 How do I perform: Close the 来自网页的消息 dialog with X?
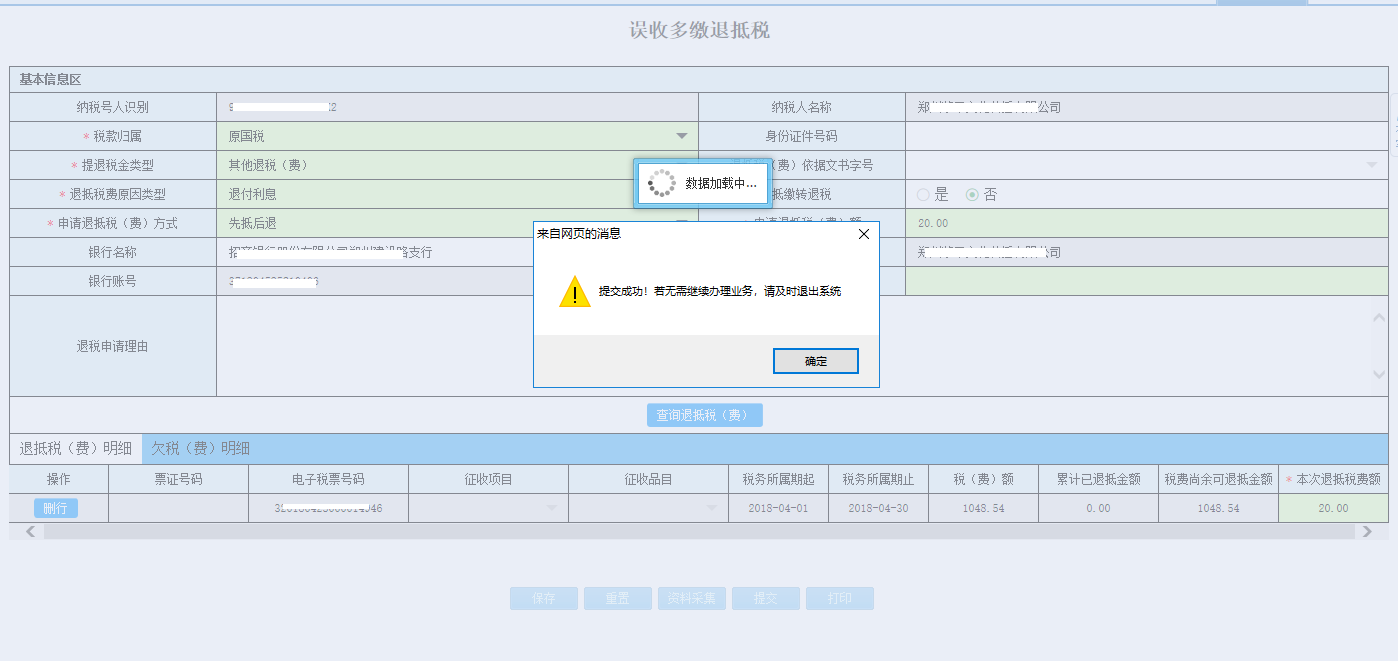[x=864, y=234]
